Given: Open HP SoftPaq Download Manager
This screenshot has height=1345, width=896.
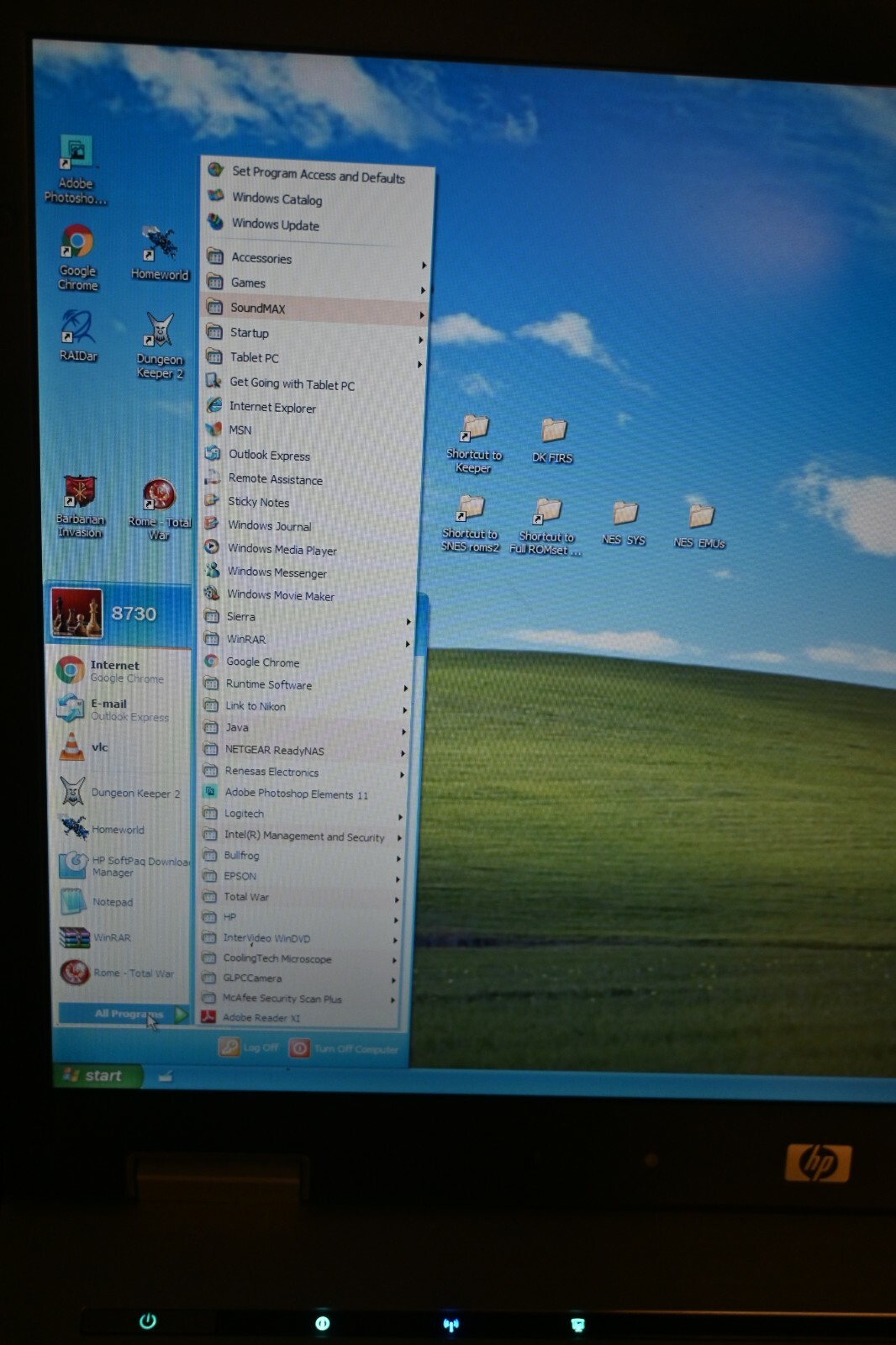Looking at the screenshot, I should click(123, 866).
